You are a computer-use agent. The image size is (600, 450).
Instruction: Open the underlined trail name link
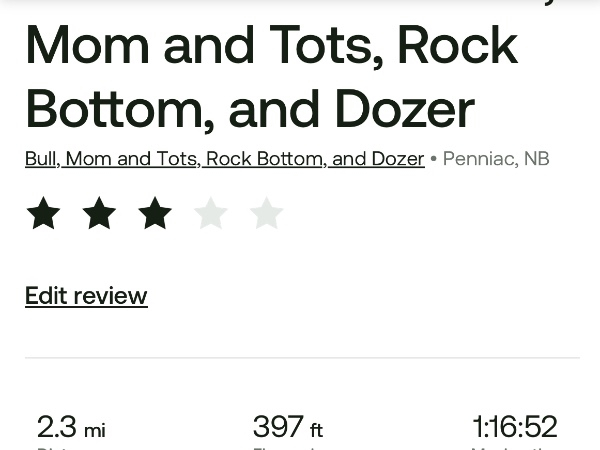pos(224,159)
